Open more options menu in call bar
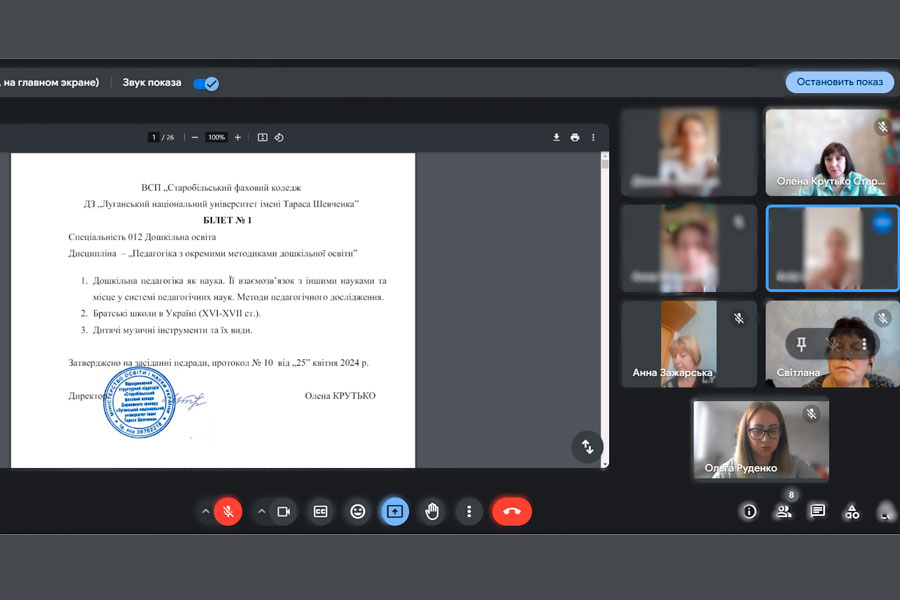The width and height of the screenshot is (900, 600). [x=469, y=511]
